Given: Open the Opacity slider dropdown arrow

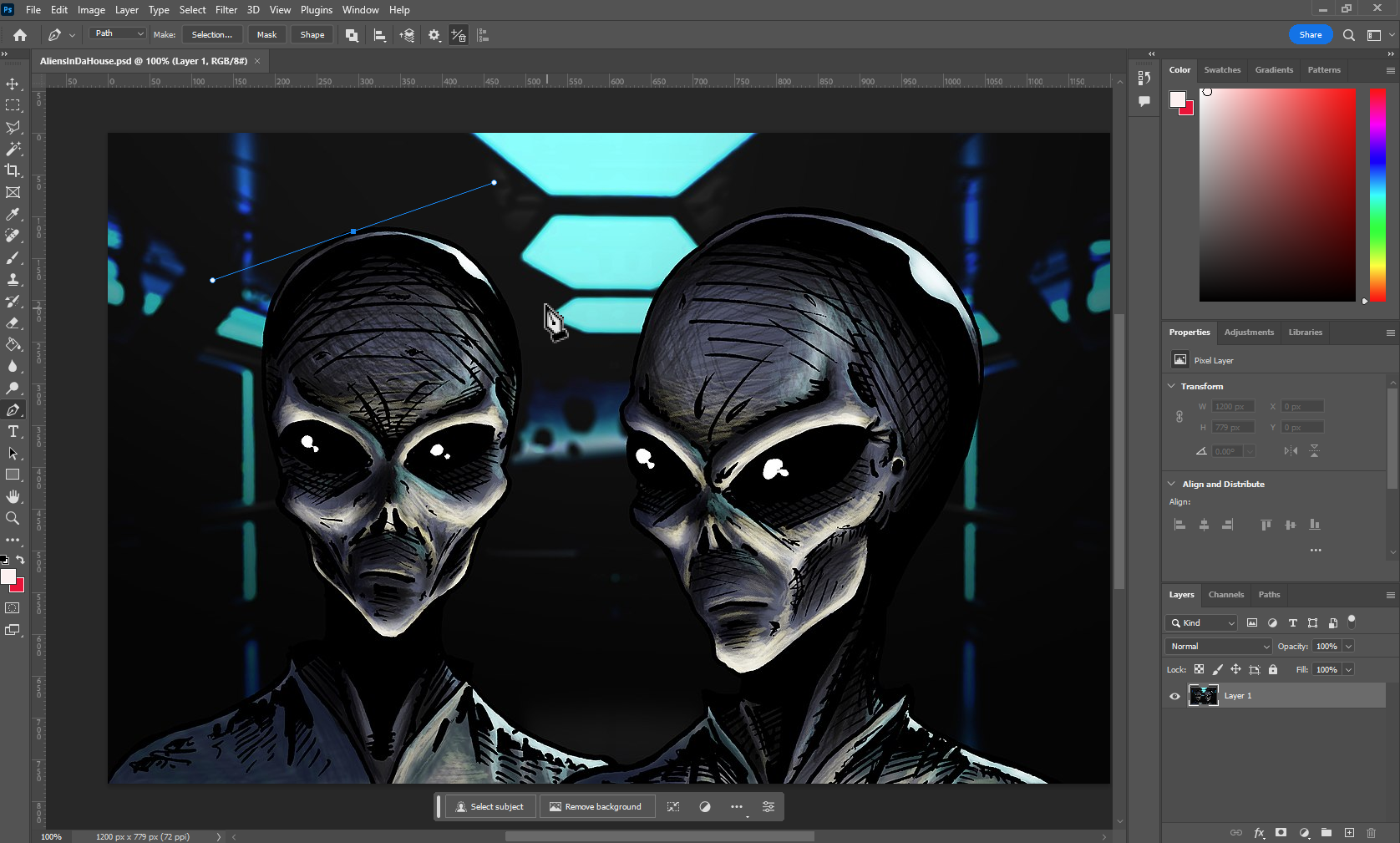Looking at the screenshot, I should pyautogui.click(x=1348, y=646).
